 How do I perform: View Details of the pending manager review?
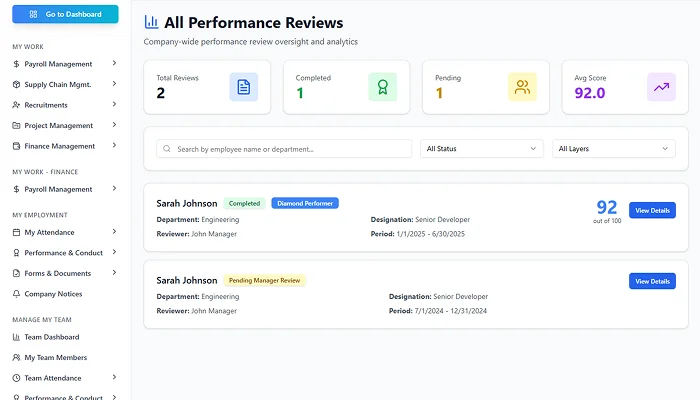tap(652, 281)
